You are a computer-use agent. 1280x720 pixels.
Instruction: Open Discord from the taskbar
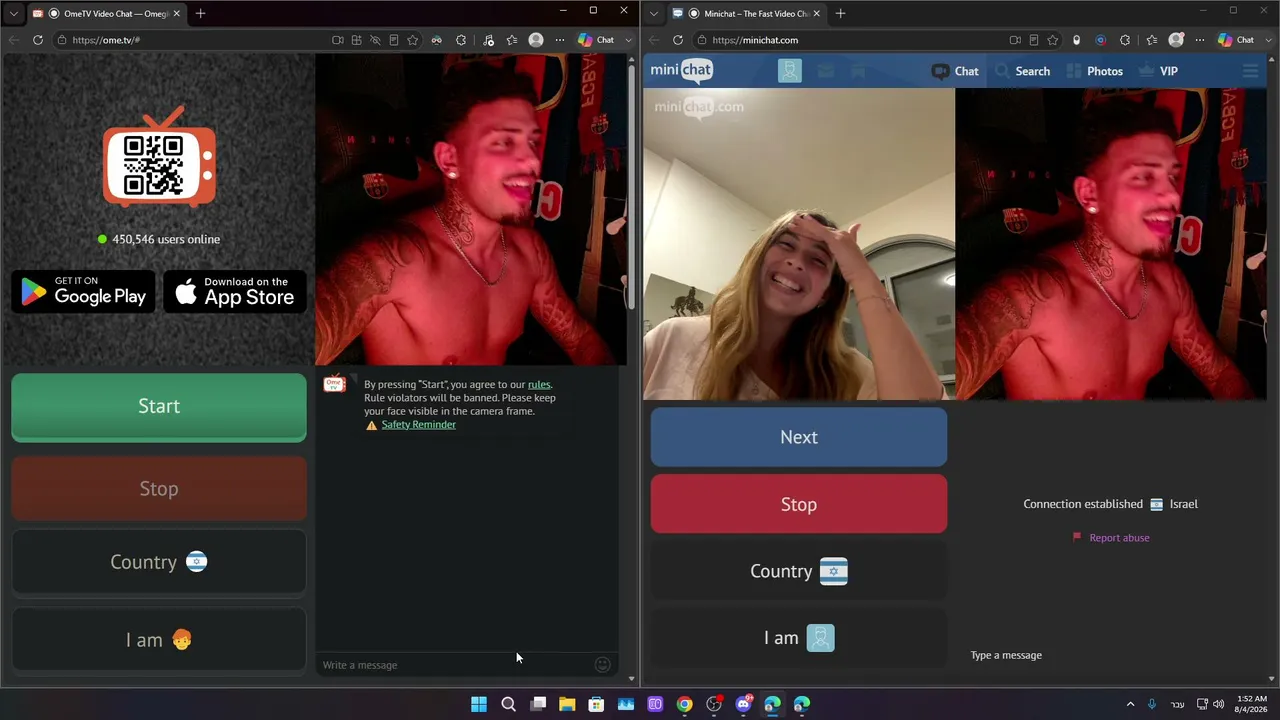pyautogui.click(x=743, y=704)
